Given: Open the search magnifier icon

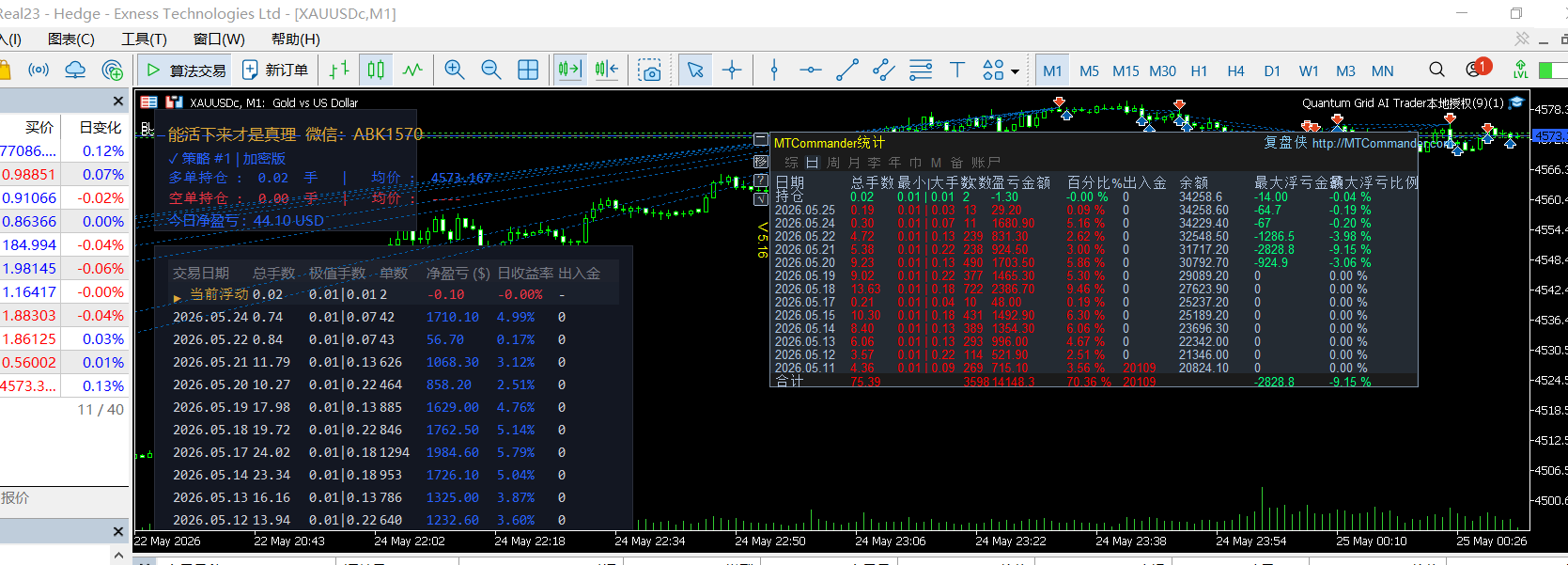Looking at the screenshot, I should pos(1436,70).
